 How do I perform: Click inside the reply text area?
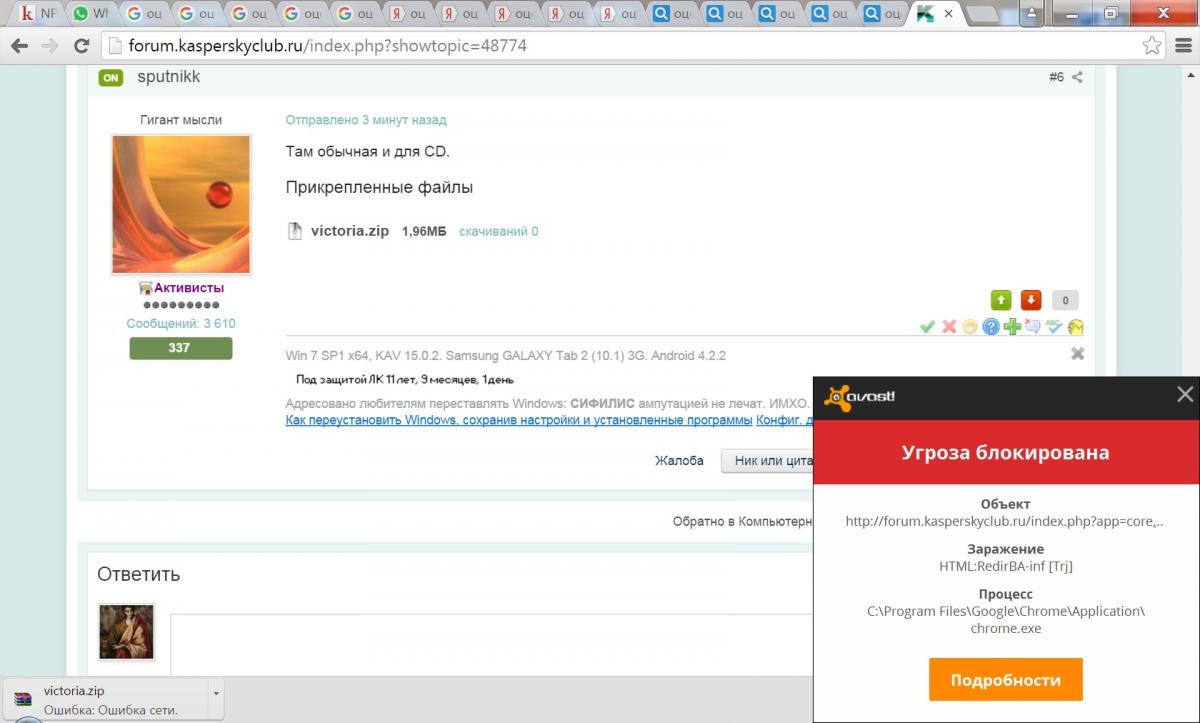(490, 645)
